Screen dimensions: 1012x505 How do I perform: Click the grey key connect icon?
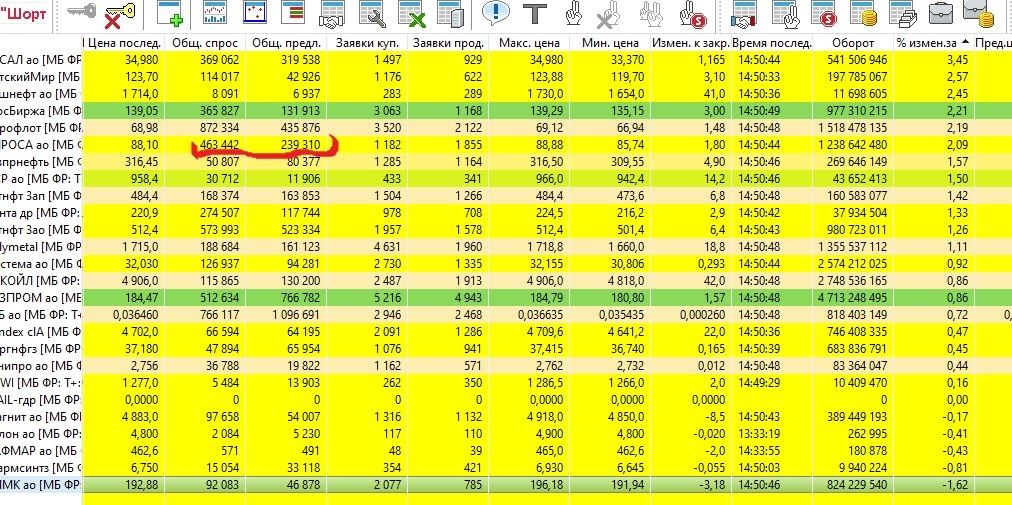(81, 11)
